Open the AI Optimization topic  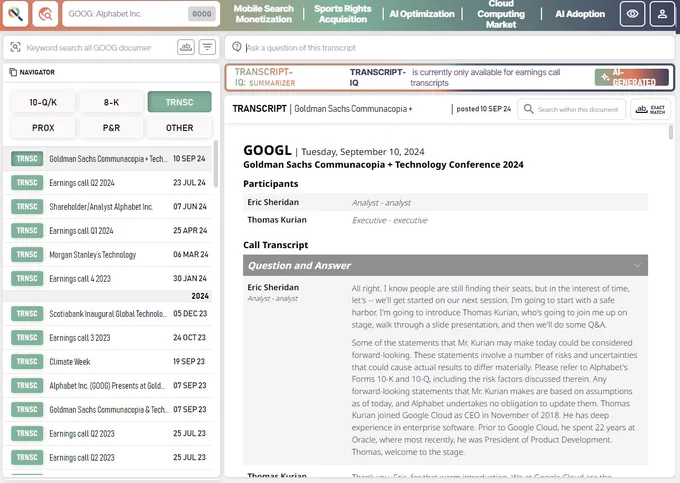click(422, 14)
